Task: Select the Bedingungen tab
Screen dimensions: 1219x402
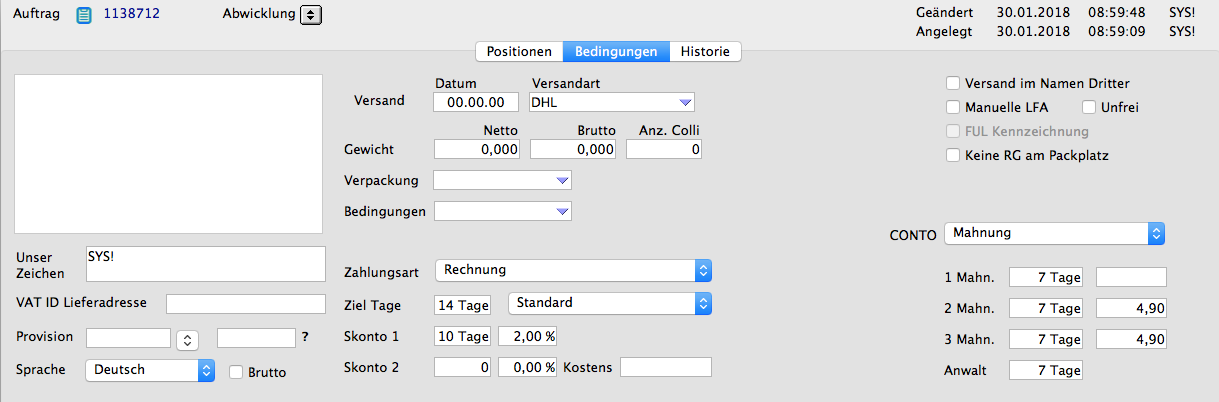Action: point(615,51)
